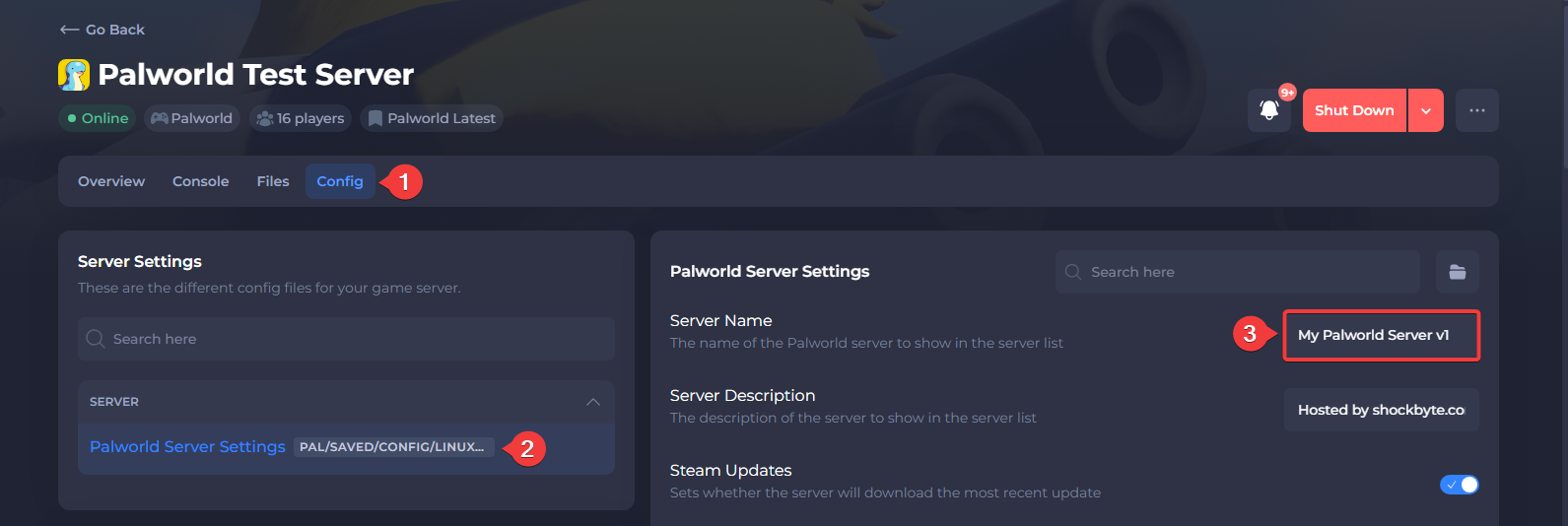
Task: Switch to the Overview tab
Action: click(111, 181)
